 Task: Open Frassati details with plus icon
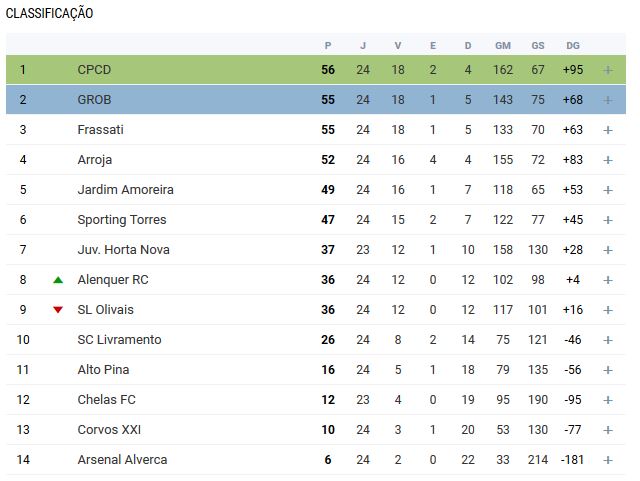tap(608, 130)
